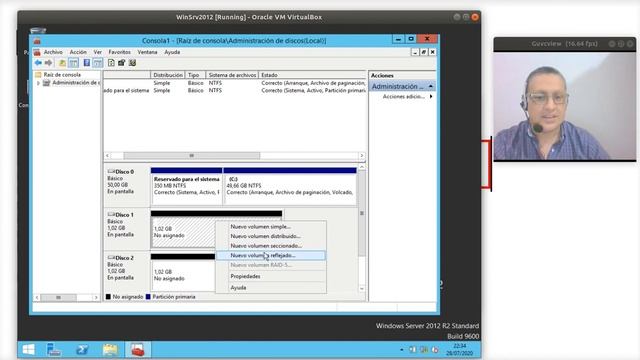Click the Forward arrow in toolbar

(x=49, y=63)
